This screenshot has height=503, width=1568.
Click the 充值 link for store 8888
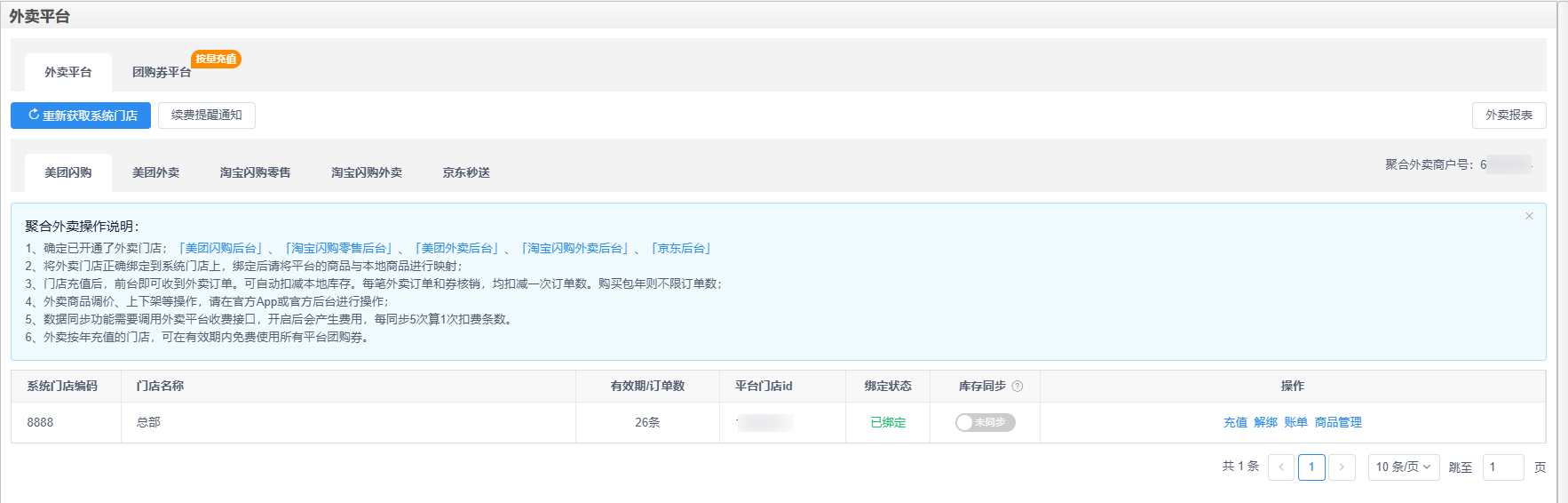1235,423
